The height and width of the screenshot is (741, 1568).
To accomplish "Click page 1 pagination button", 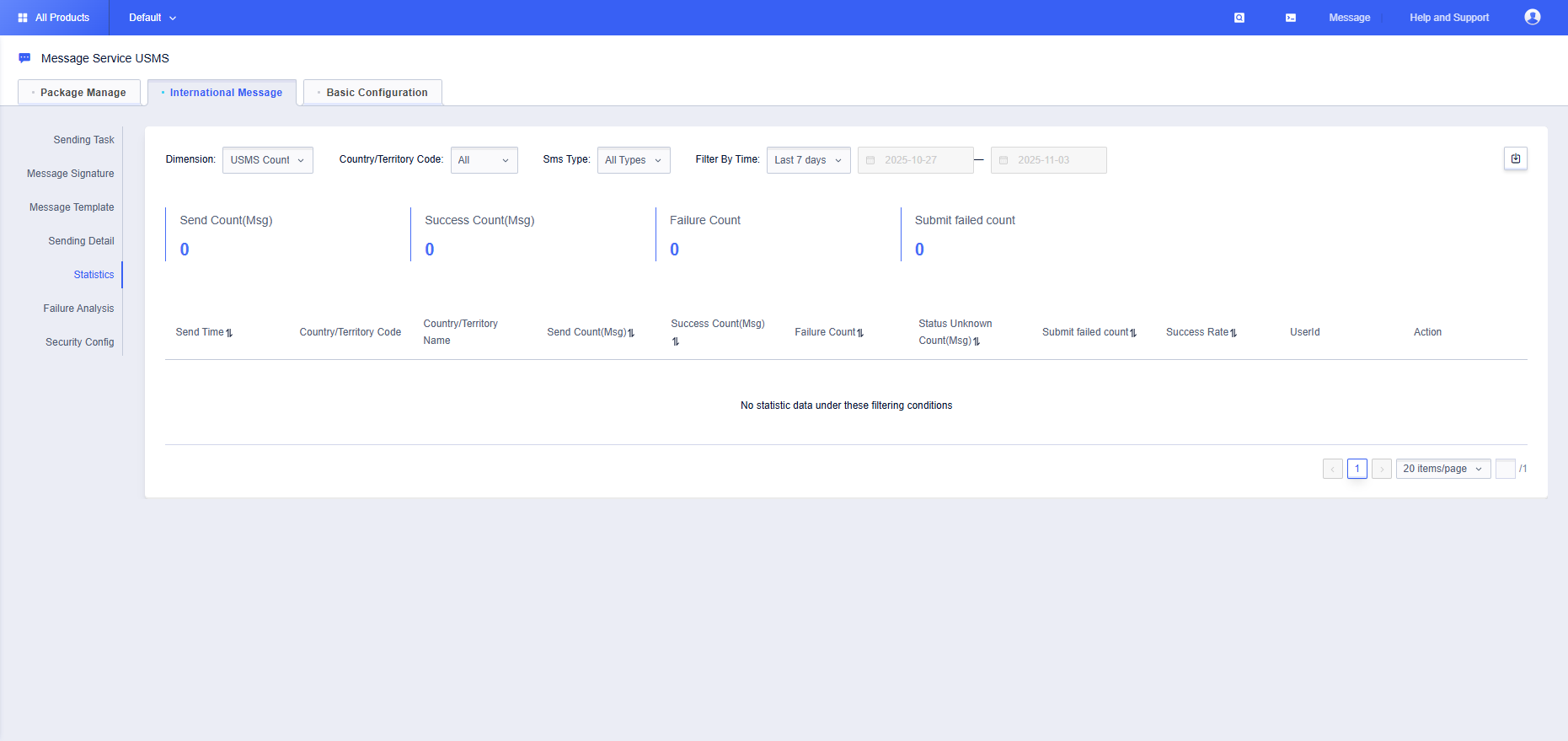I will [x=1357, y=469].
